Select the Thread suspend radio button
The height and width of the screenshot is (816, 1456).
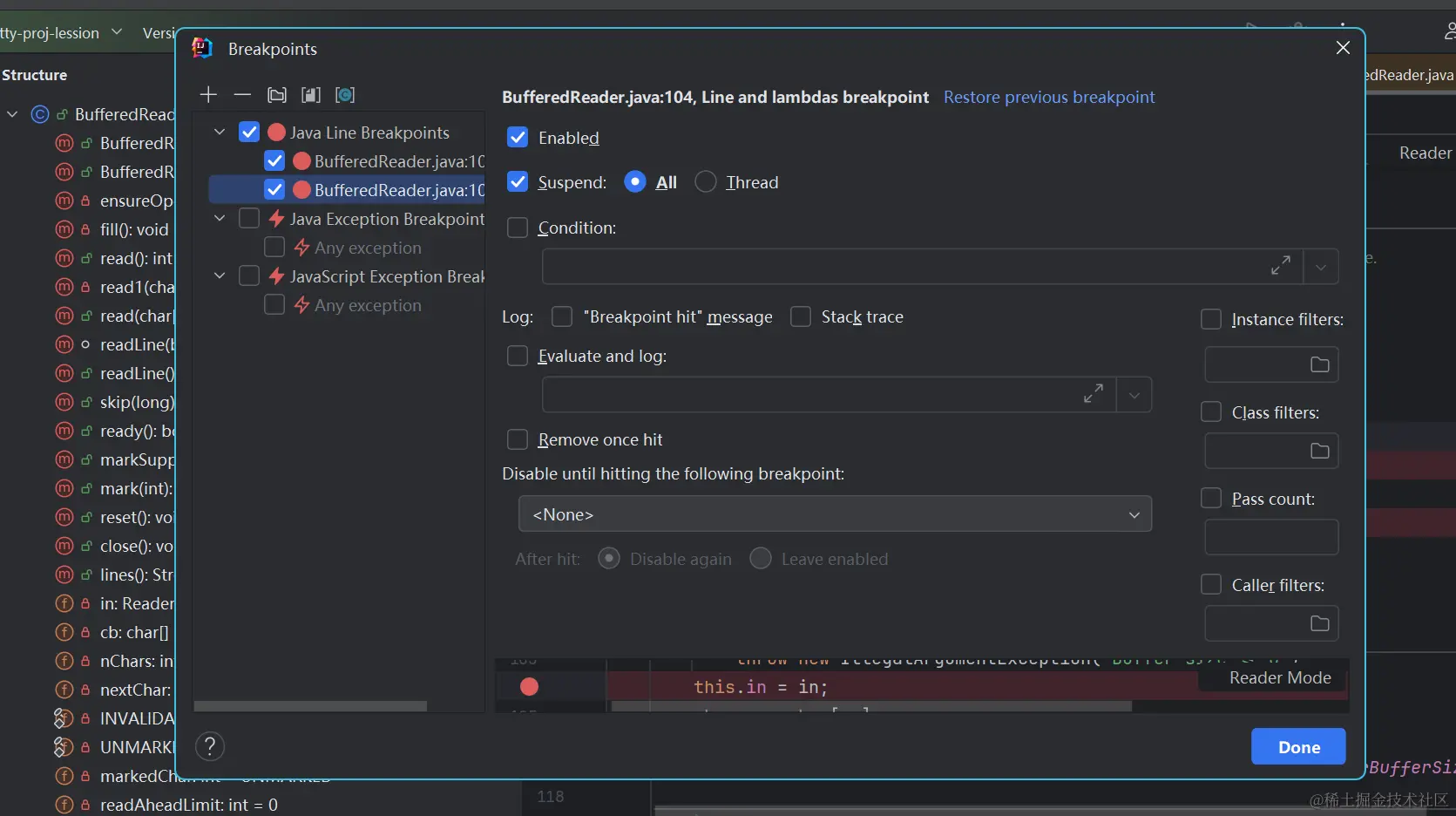pos(706,182)
